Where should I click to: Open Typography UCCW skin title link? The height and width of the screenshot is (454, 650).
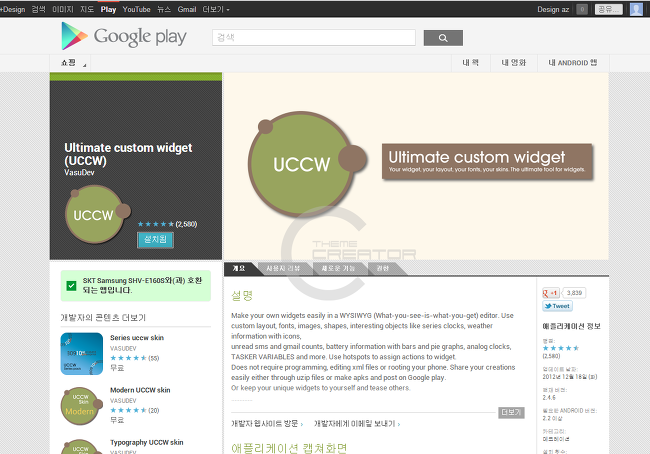[x=146, y=442]
